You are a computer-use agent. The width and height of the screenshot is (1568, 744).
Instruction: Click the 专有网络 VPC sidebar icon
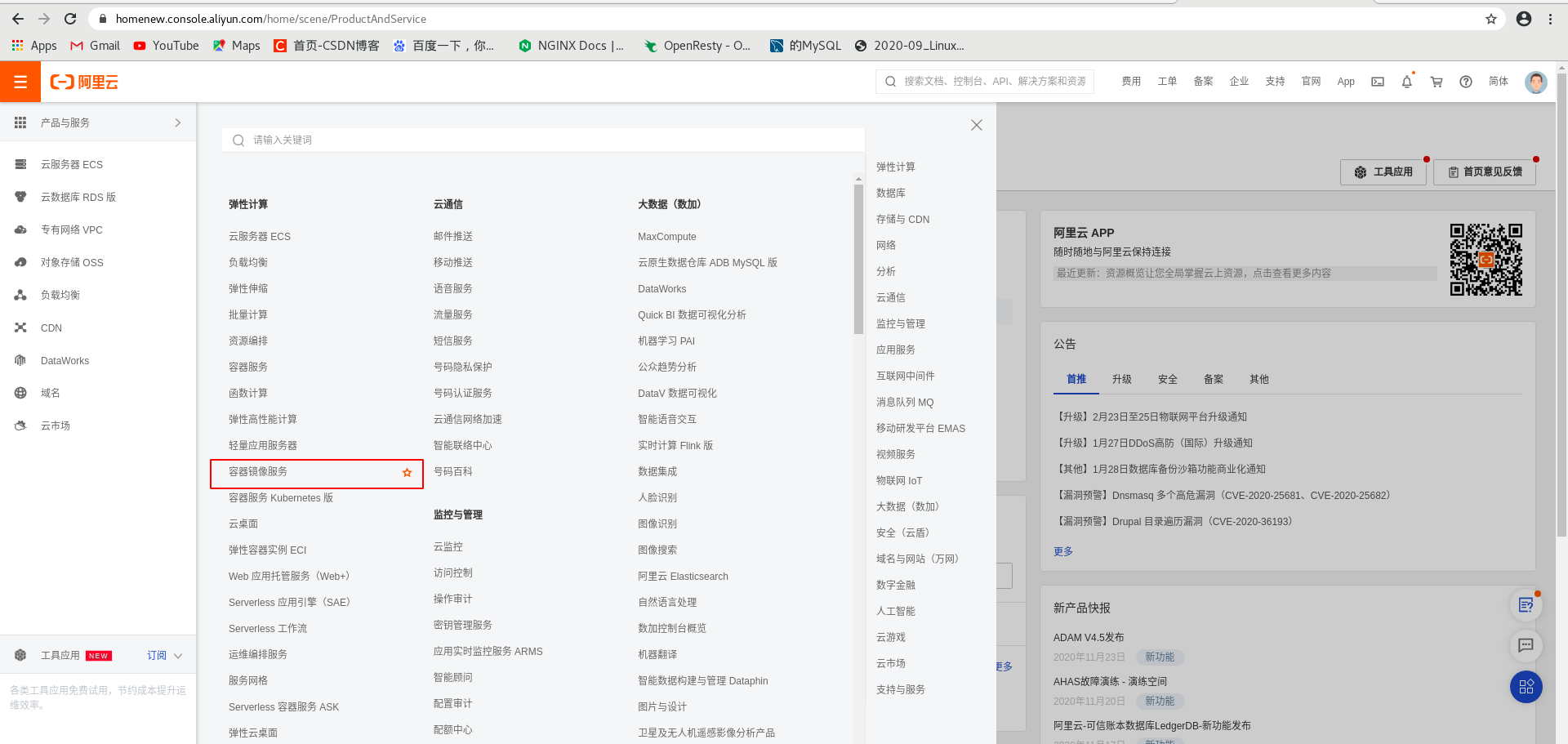click(x=20, y=229)
